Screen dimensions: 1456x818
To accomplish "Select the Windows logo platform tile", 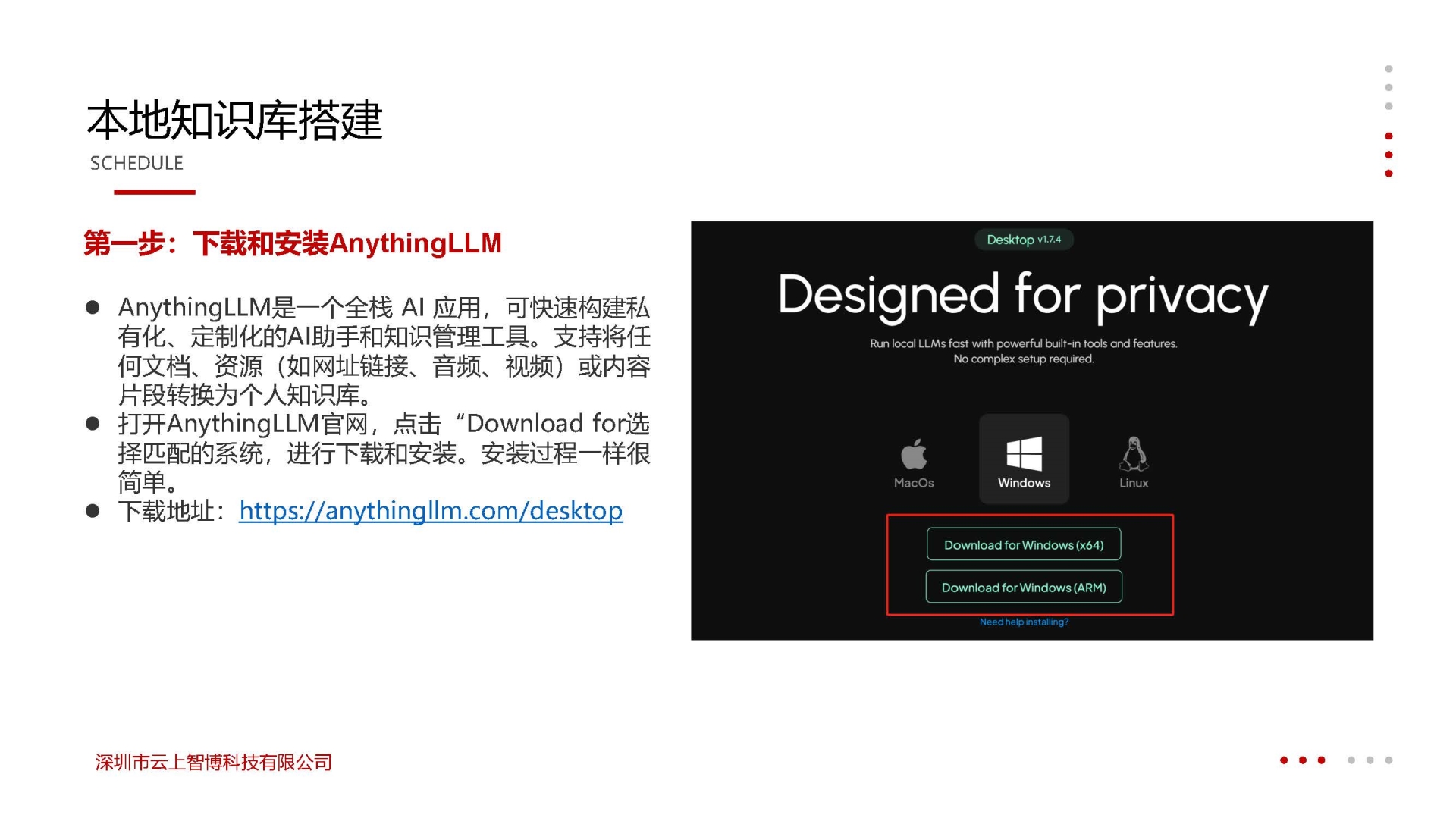I will tap(1024, 459).
